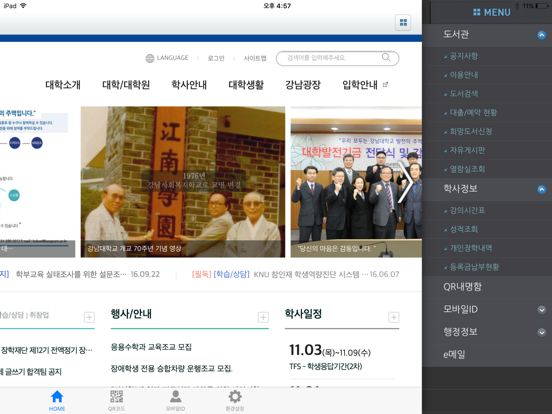Viewport: 552px width, 414px height.
Task: Open 장애학생 전용 승합차량 운행조교 post
Action: (x=171, y=369)
